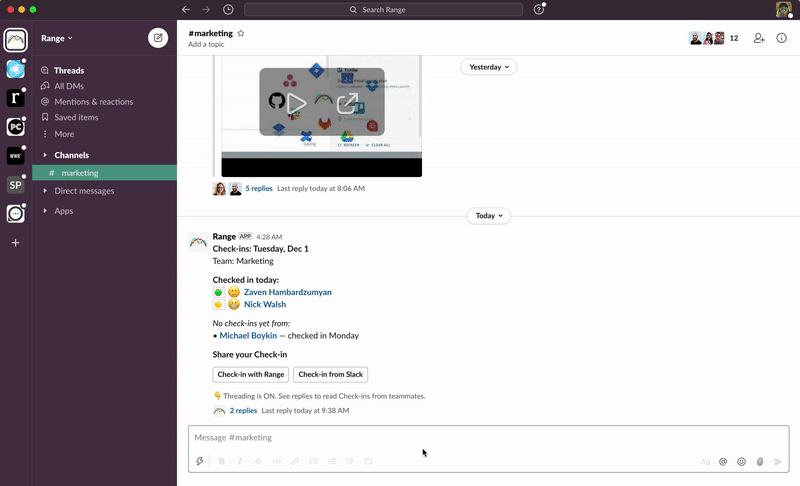Image resolution: width=800 pixels, height=486 pixels.
Task: Compose a new message with pencil icon
Action: pyautogui.click(x=158, y=38)
